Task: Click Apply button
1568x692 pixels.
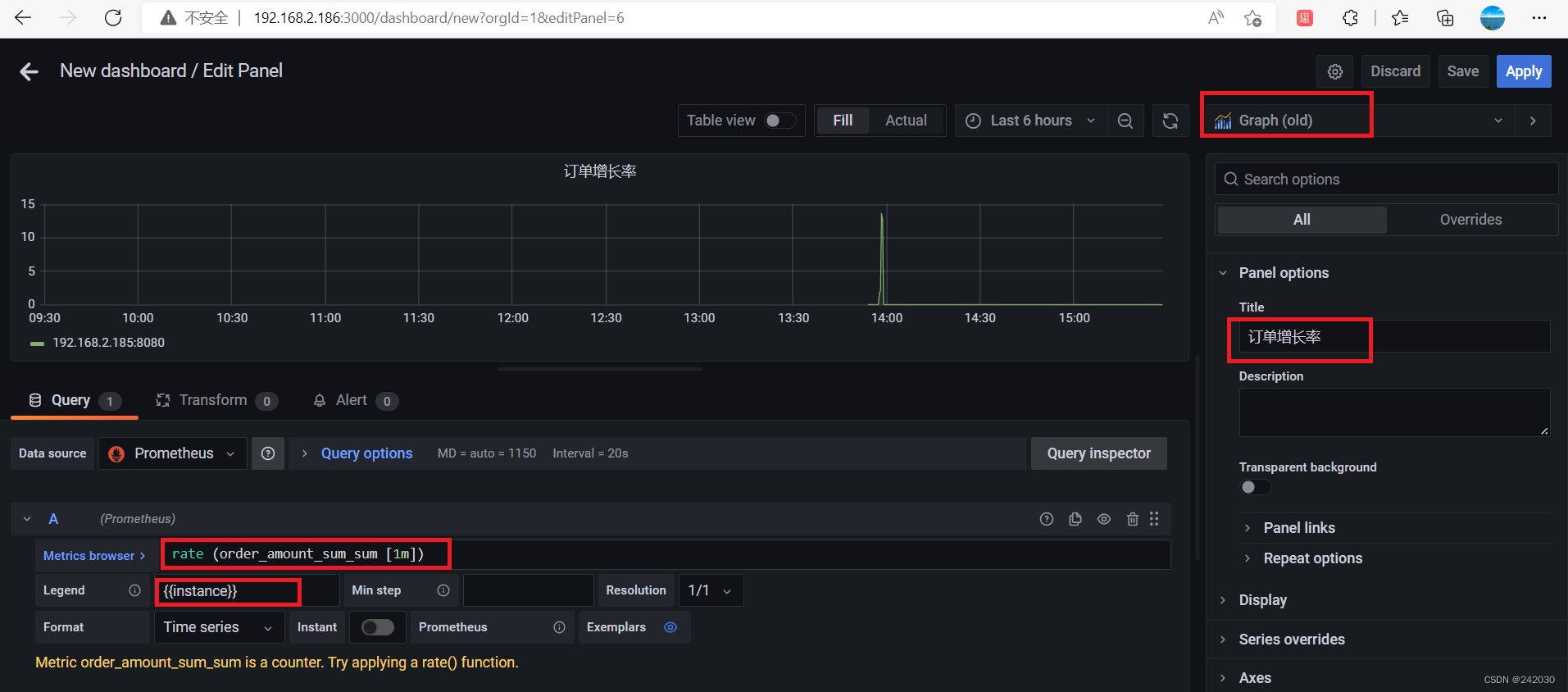Action: pos(1524,71)
